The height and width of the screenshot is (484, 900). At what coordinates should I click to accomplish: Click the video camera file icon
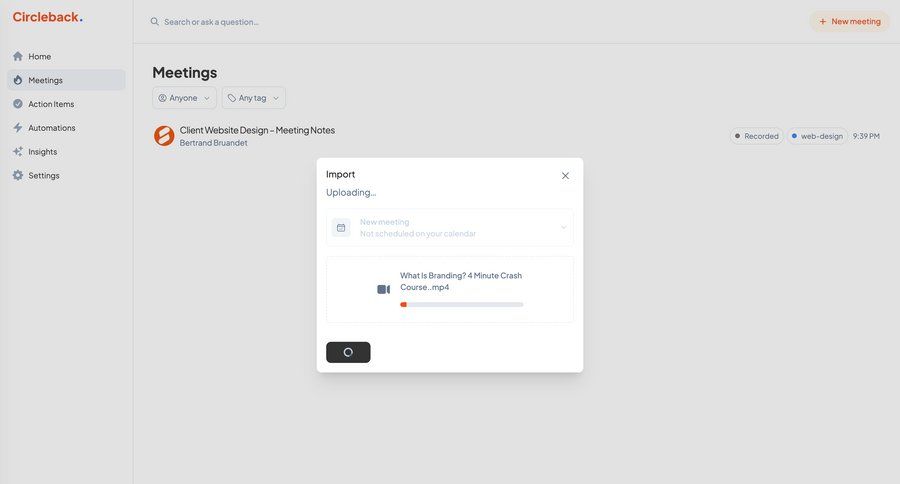pyautogui.click(x=383, y=290)
